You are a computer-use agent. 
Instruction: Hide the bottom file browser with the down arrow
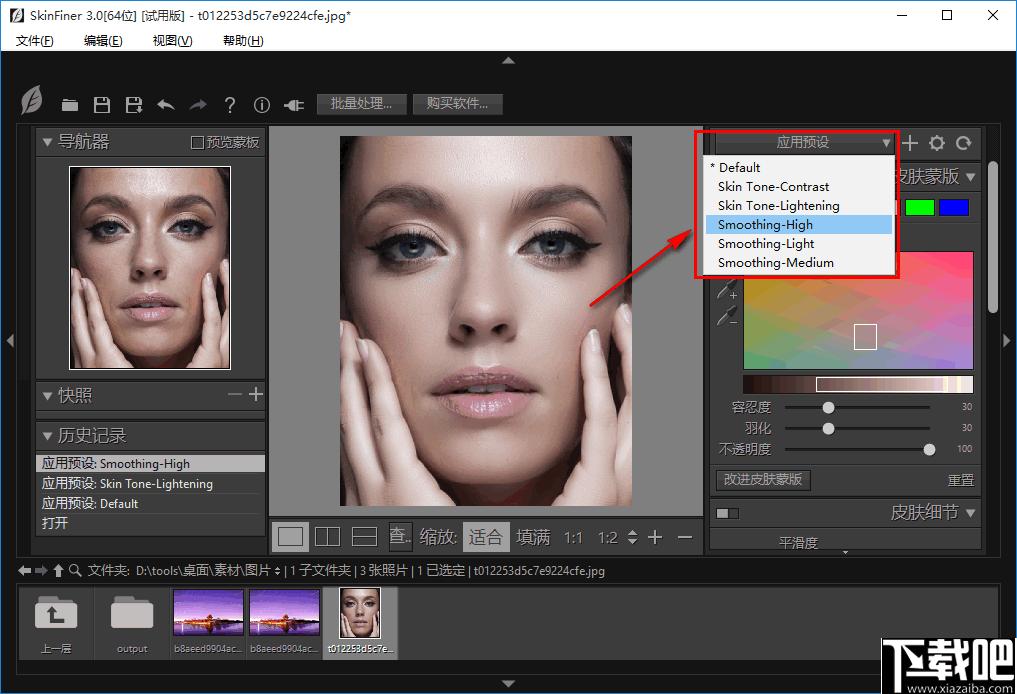pos(508,684)
